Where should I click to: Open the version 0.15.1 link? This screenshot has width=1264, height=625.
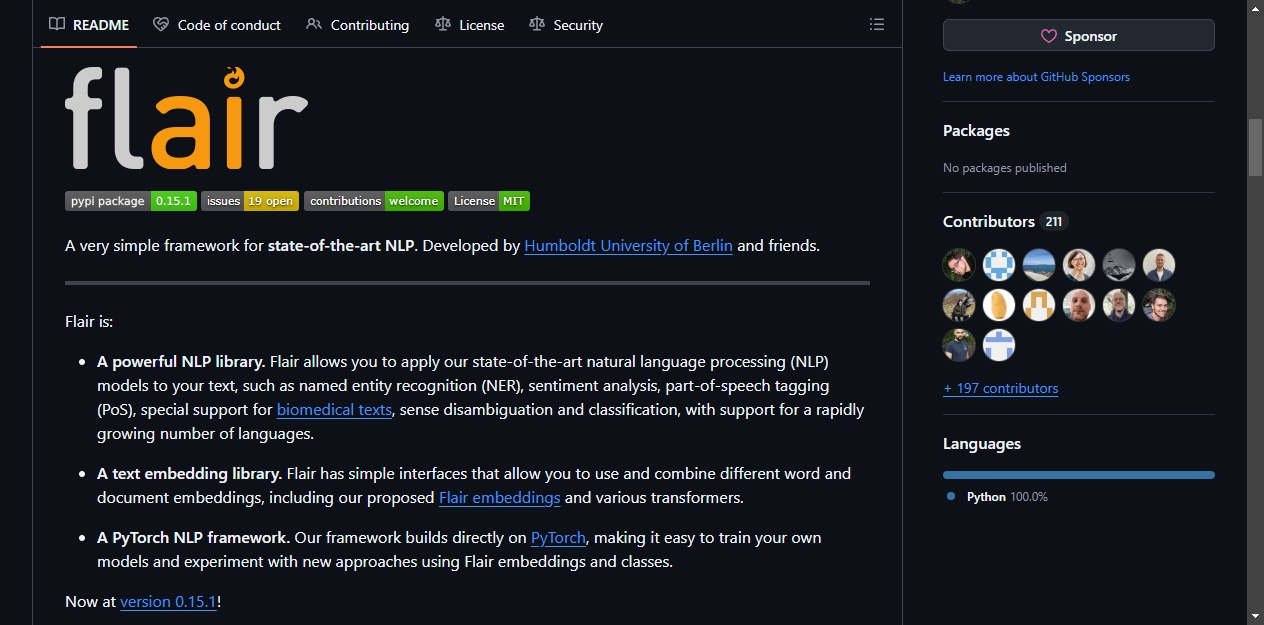tap(168, 601)
